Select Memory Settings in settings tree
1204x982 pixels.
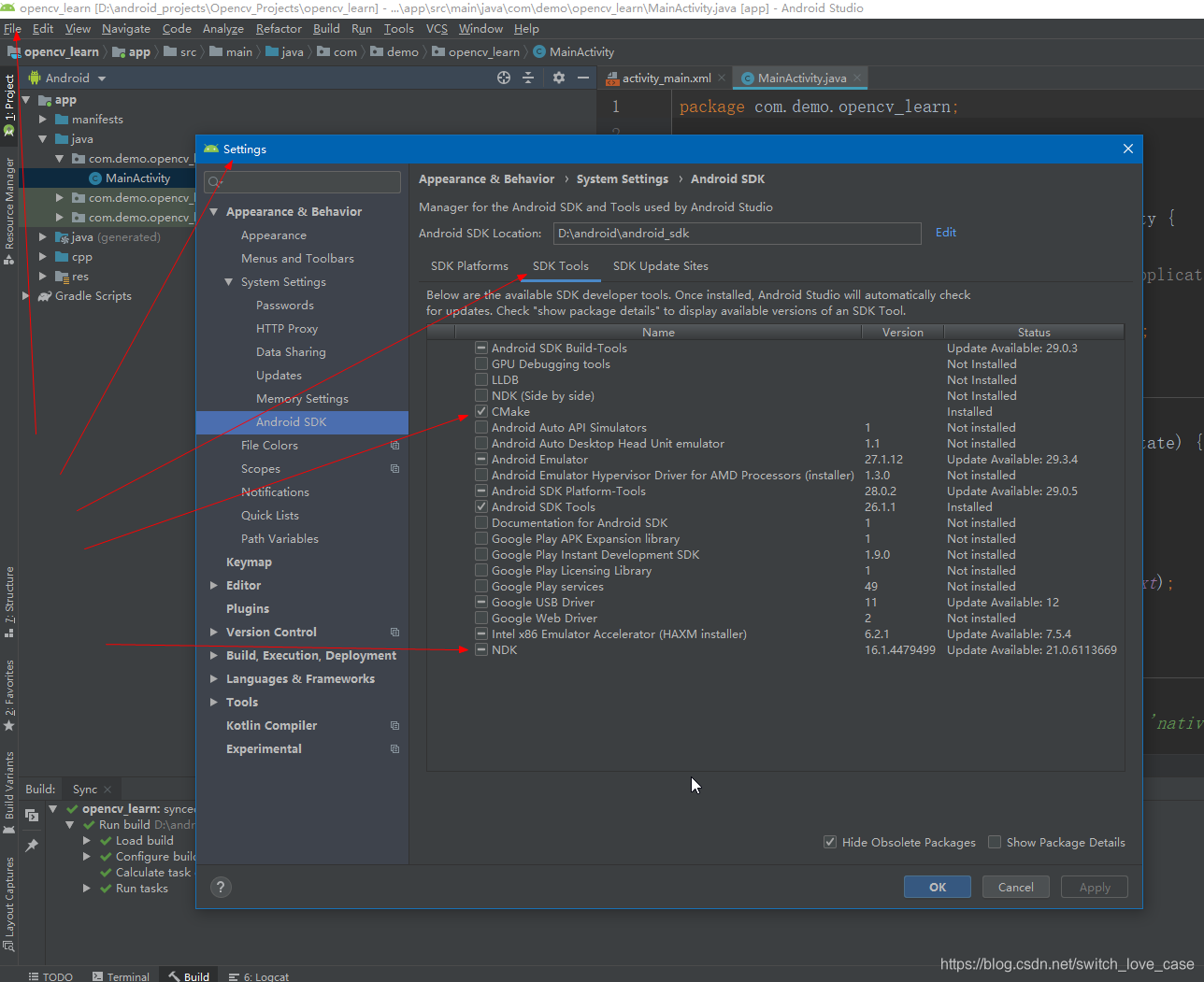tap(302, 399)
